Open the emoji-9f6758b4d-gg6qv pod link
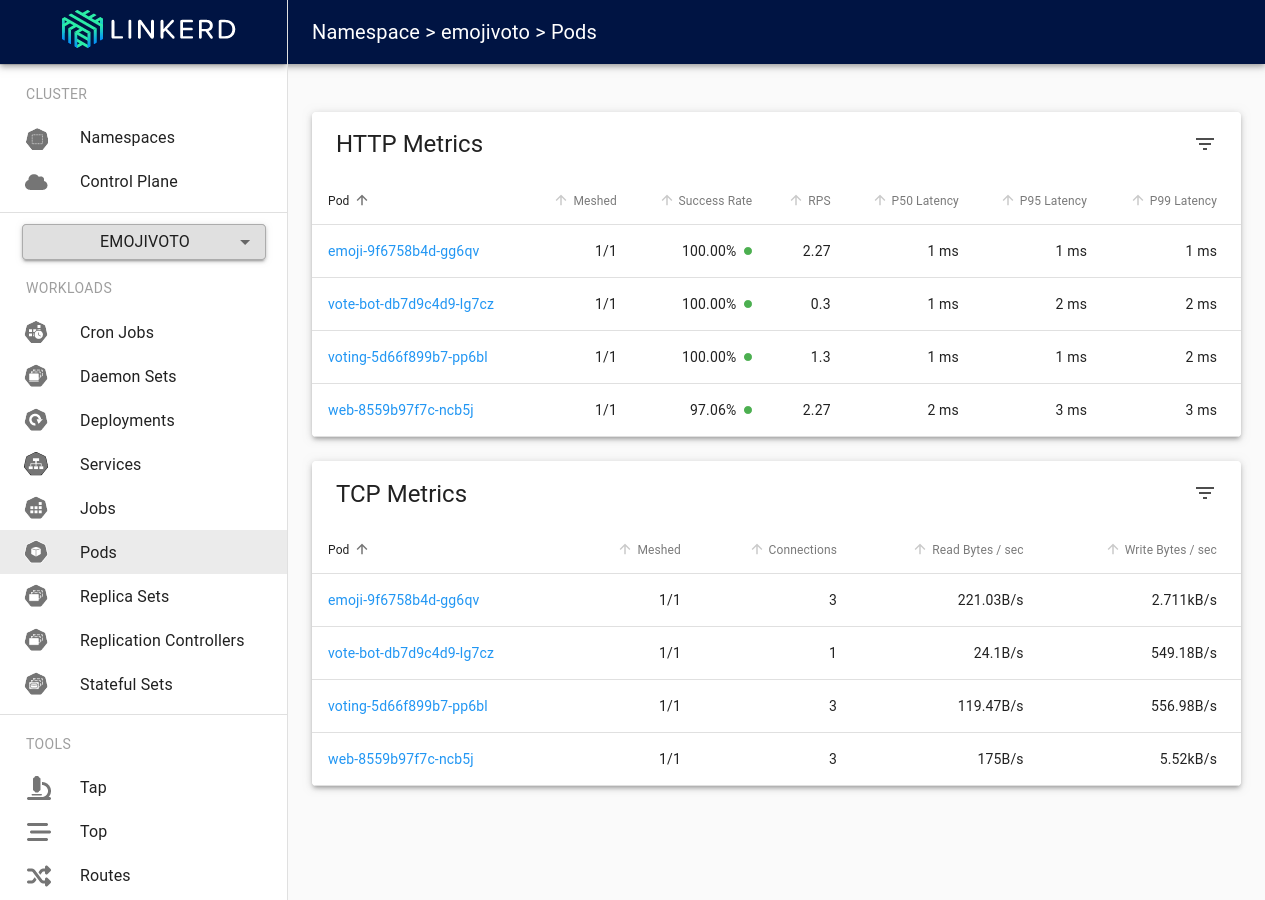This screenshot has height=900, width=1265. coord(403,251)
